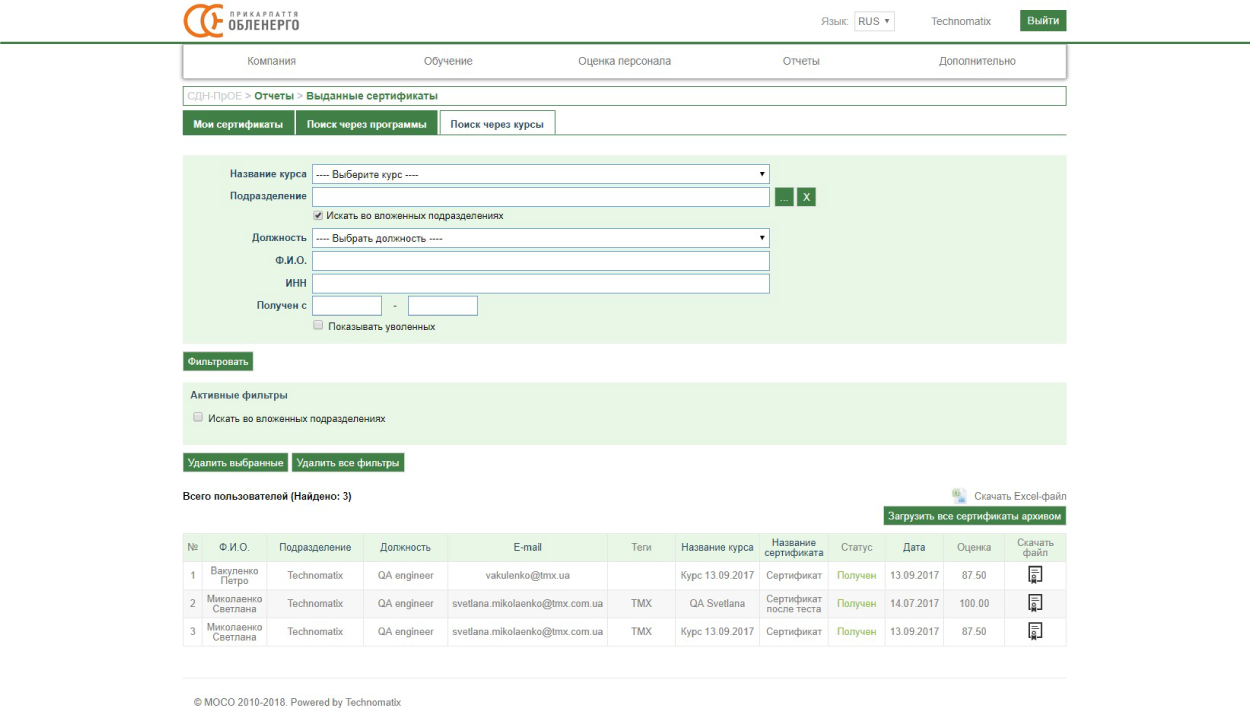1250x713 pixels.
Task: Click the MOCO 2010-2018 footer text
Action: [297, 702]
